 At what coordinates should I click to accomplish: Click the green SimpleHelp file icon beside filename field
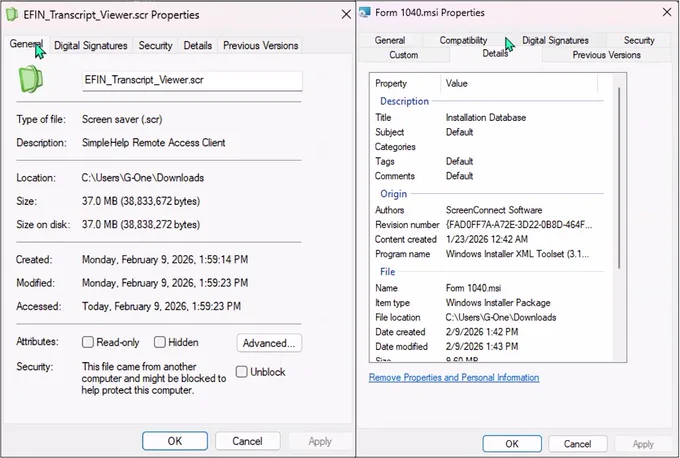(x=30, y=79)
